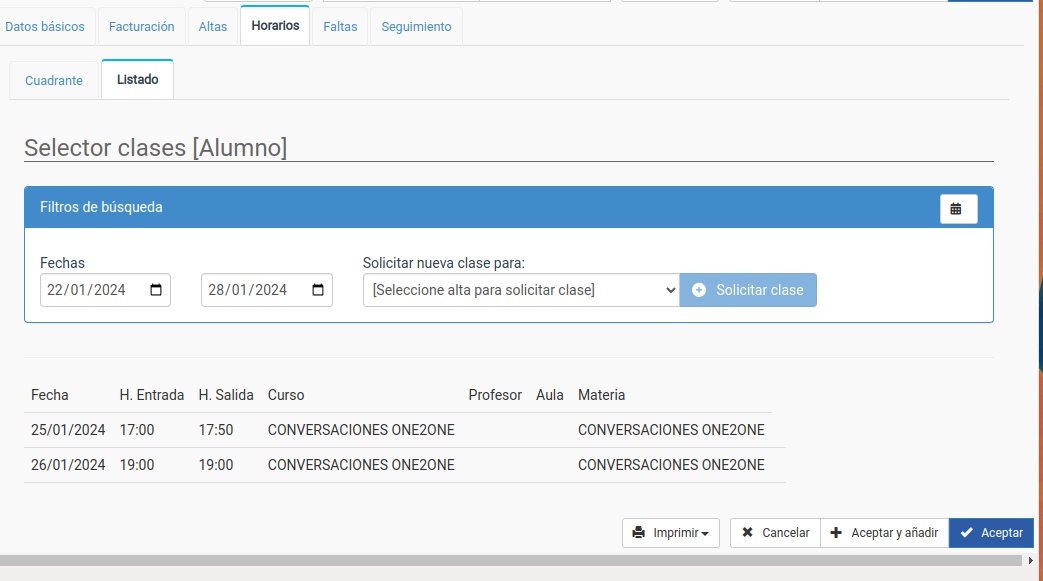The image size is (1043, 581).
Task: Click the Filtros de búsqueda panel title
Action: [x=101, y=207]
